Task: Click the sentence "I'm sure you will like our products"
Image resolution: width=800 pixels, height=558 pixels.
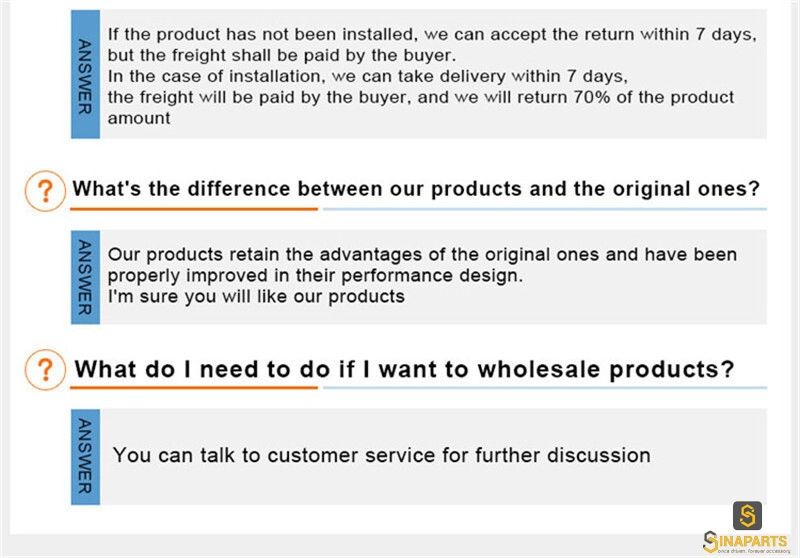Action: 256,296
